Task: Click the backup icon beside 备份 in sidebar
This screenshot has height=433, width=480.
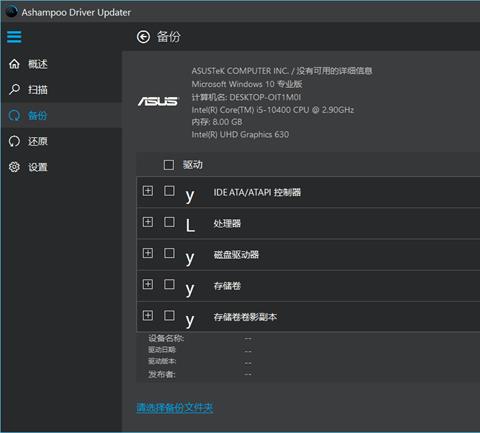Action: (x=14, y=115)
